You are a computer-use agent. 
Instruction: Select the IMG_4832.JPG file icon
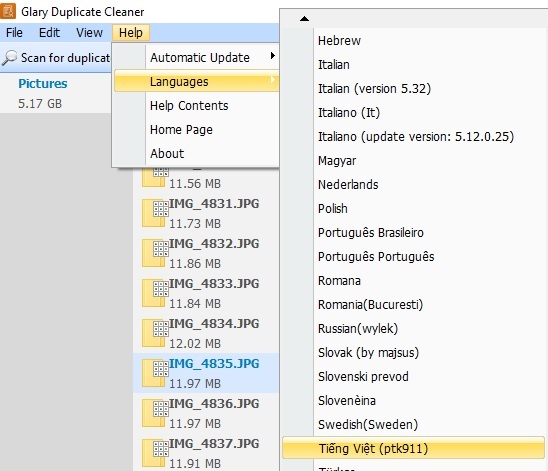tap(155, 253)
